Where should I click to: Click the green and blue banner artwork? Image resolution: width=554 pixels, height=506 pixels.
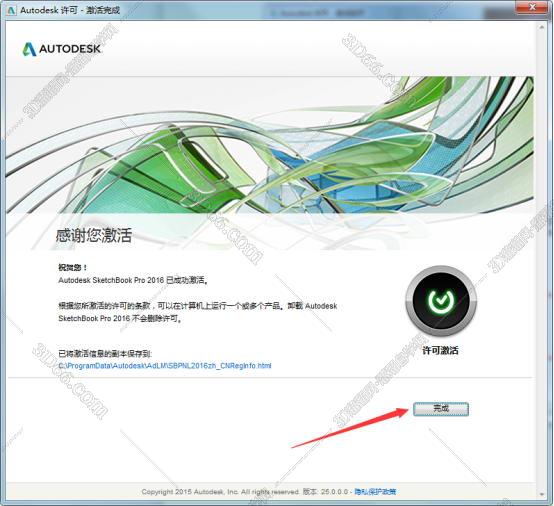click(x=270, y=145)
